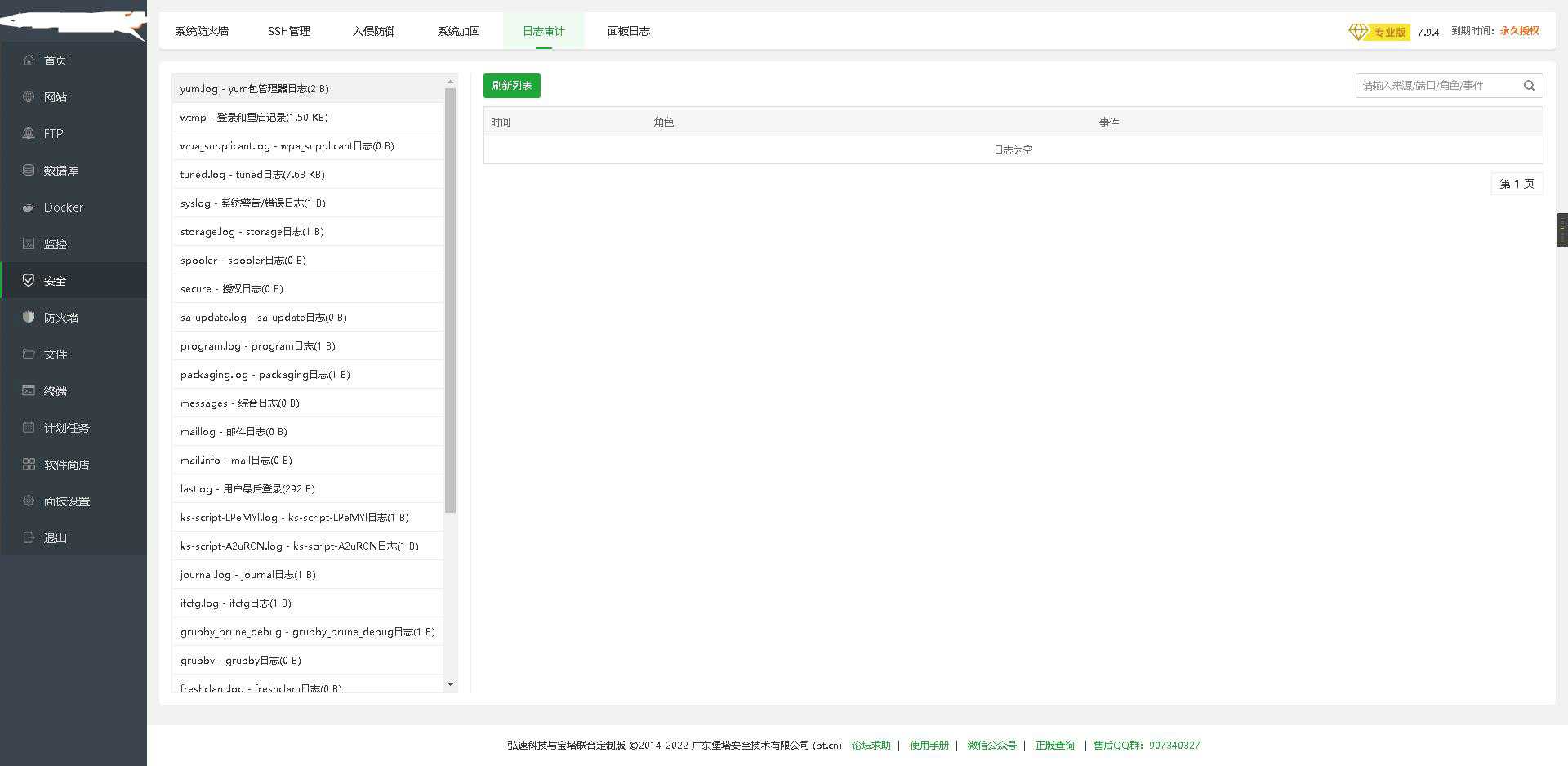The width and height of the screenshot is (1568, 766).
Task: Click the shield check icon for 安全
Action: coord(29,280)
